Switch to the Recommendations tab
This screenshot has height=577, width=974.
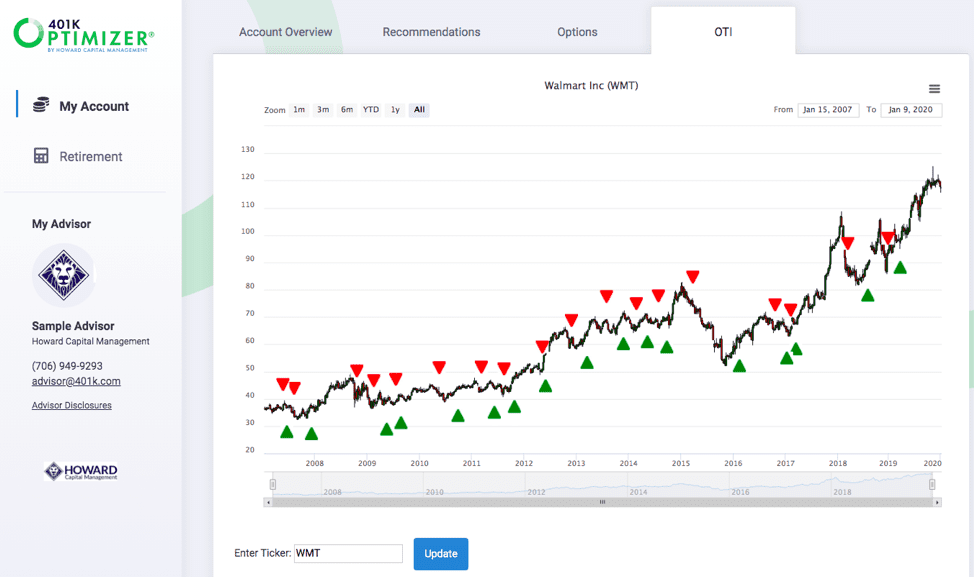coord(431,31)
